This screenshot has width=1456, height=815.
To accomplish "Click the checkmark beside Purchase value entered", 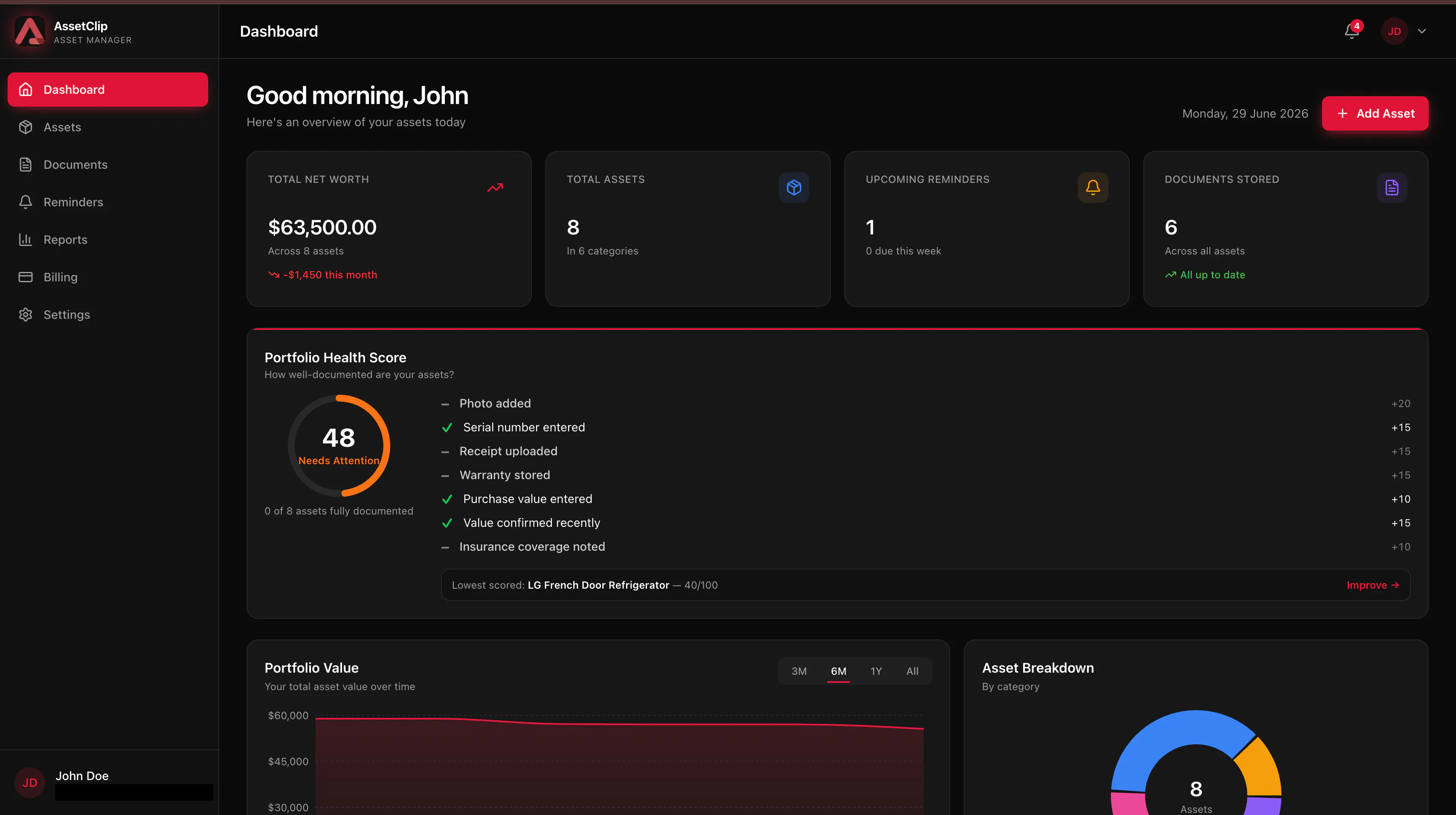I will click(447, 499).
